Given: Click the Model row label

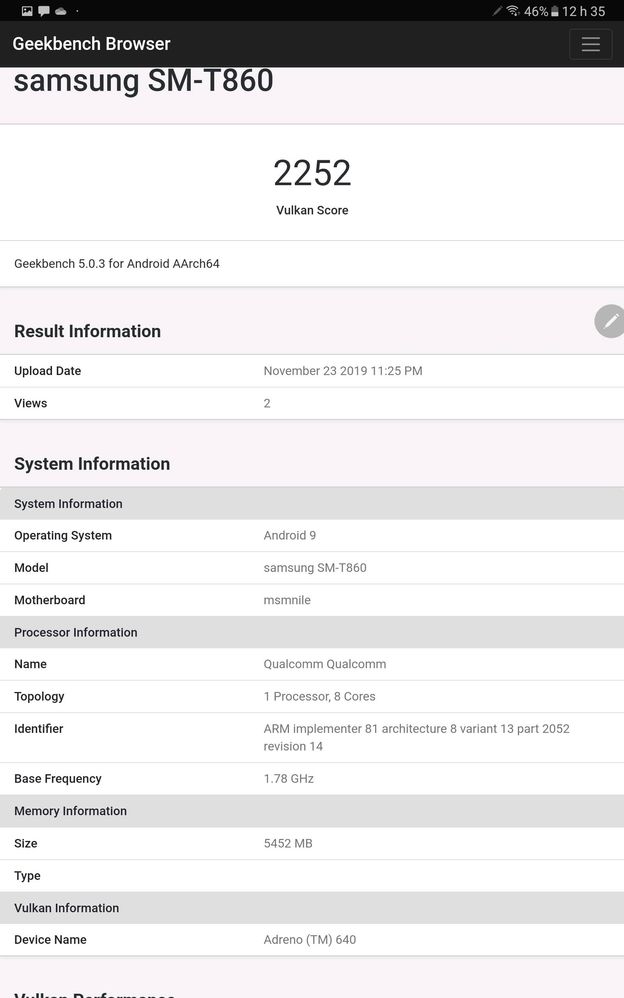Looking at the screenshot, I should (x=31, y=568).
